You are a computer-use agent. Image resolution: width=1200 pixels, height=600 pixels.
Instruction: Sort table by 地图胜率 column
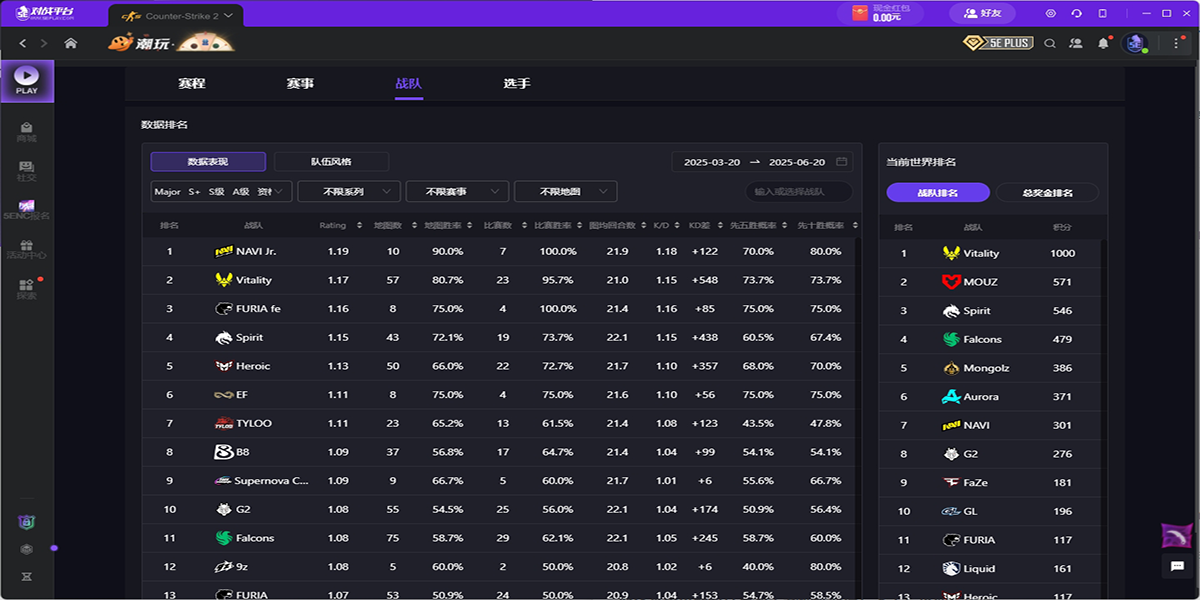click(447, 225)
